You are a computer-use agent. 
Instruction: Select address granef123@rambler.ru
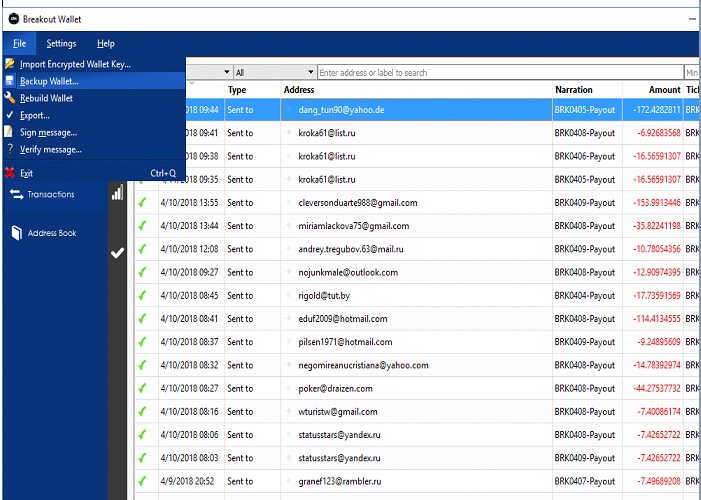[340, 482]
